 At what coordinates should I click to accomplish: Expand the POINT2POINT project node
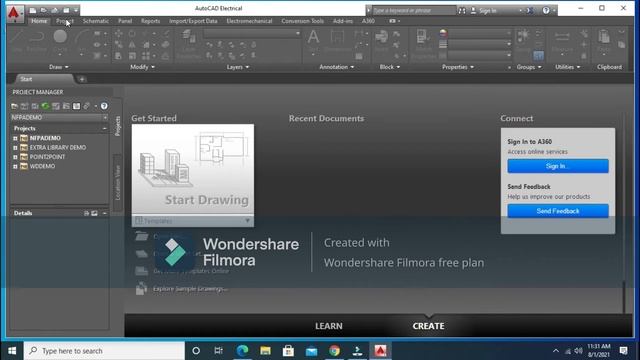pyautogui.click(x=15, y=157)
